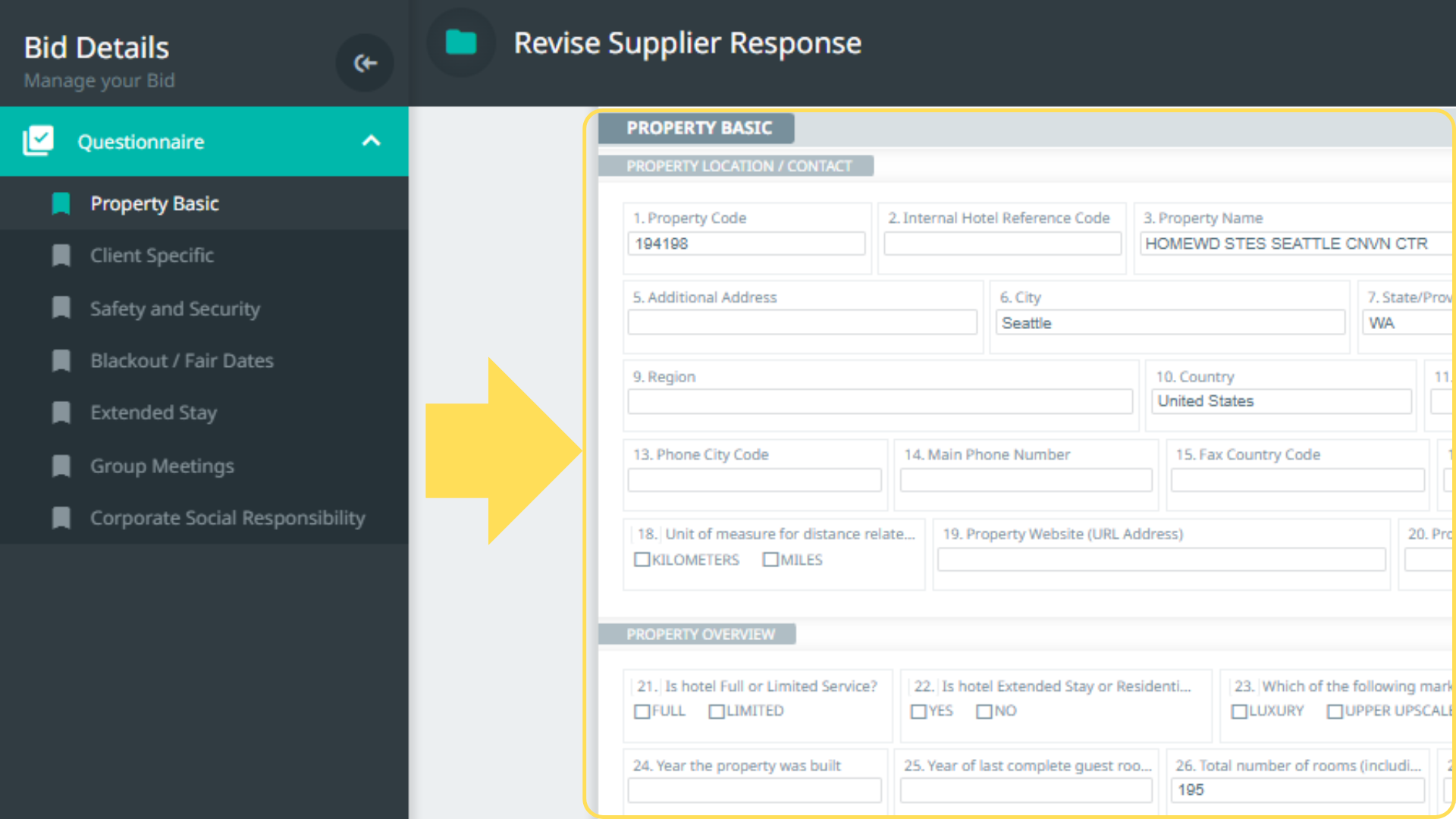Tick the FULL service checkbox
1456x819 pixels.
pyautogui.click(x=642, y=711)
